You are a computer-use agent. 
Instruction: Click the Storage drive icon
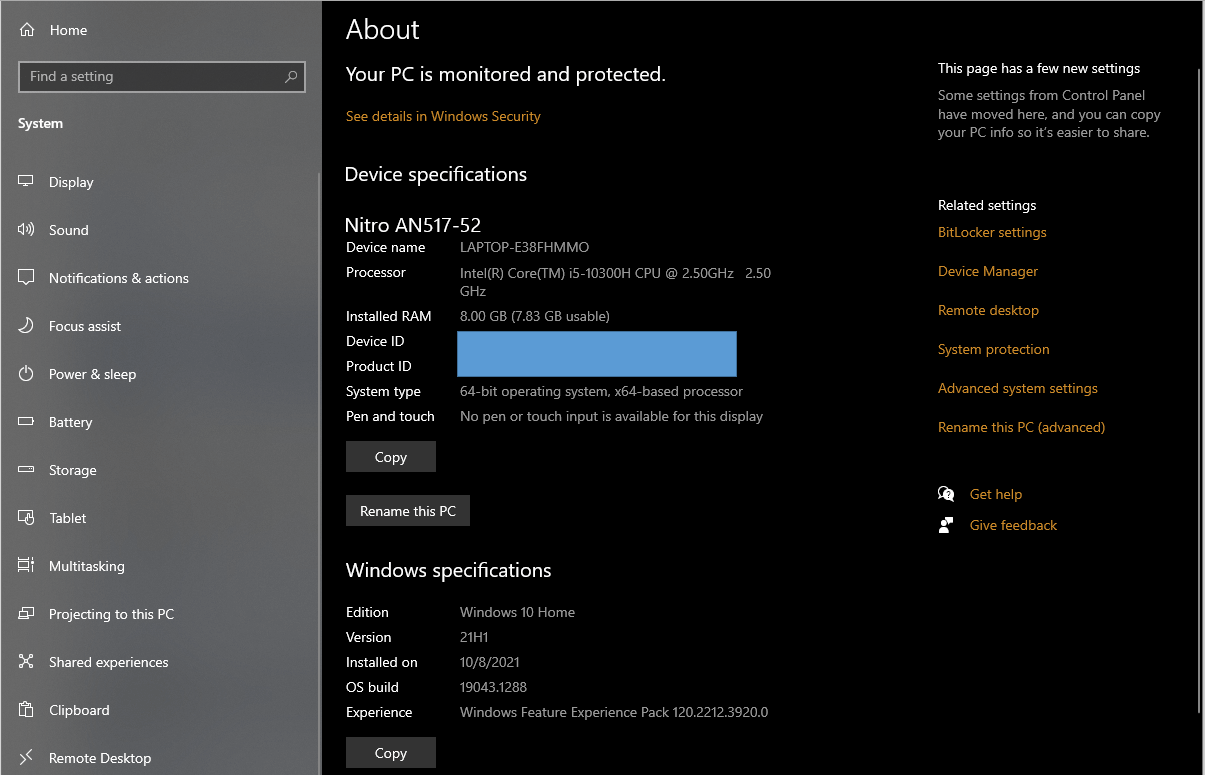point(27,470)
